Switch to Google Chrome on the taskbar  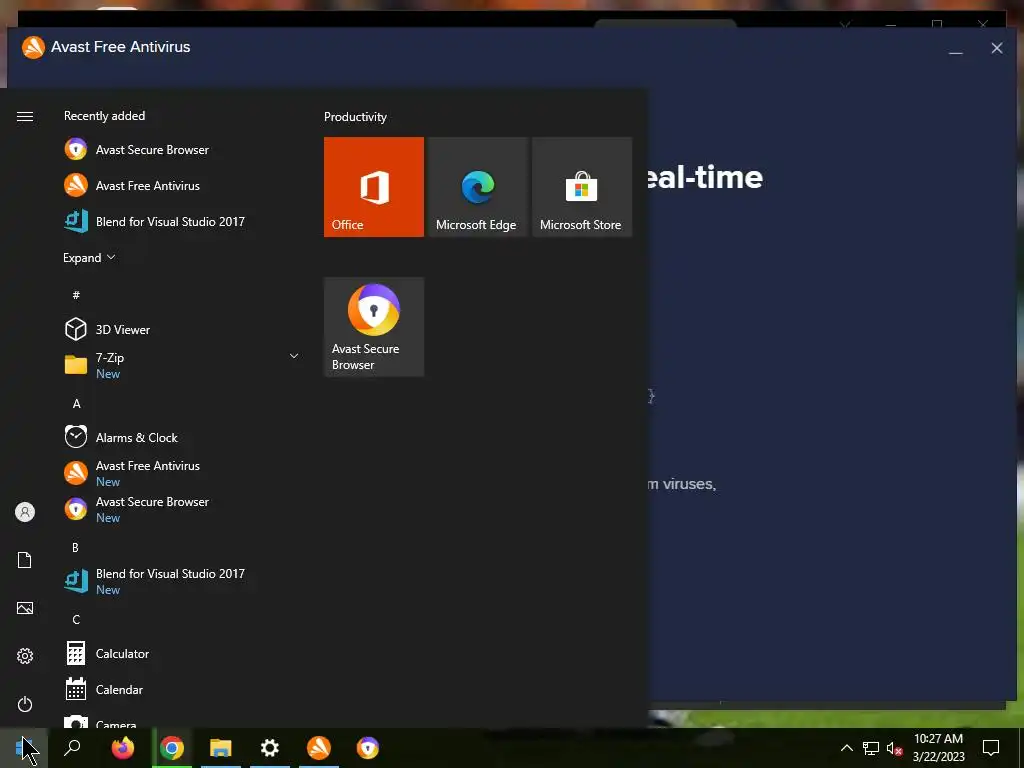172,748
